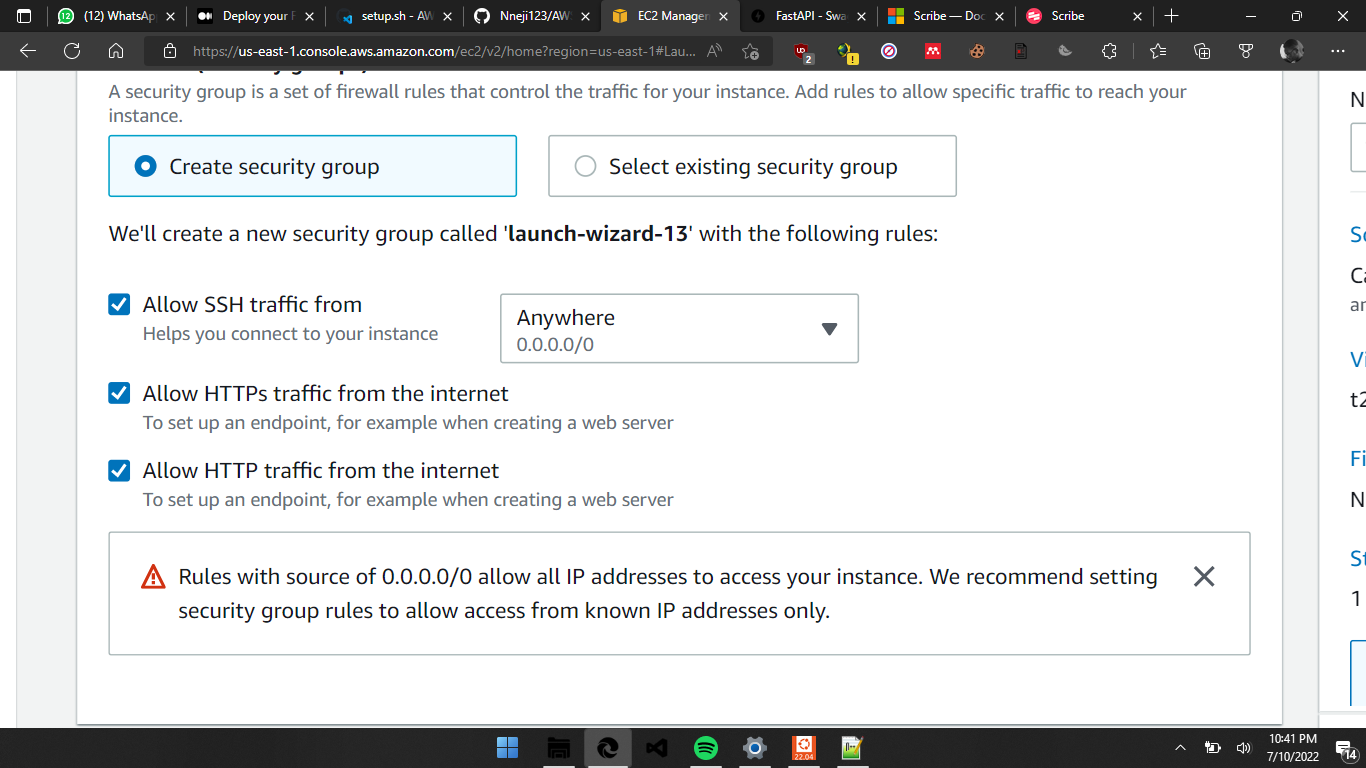Open the notepad with pencil taskbar app
Screen dimensions: 1366x768
point(852,748)
